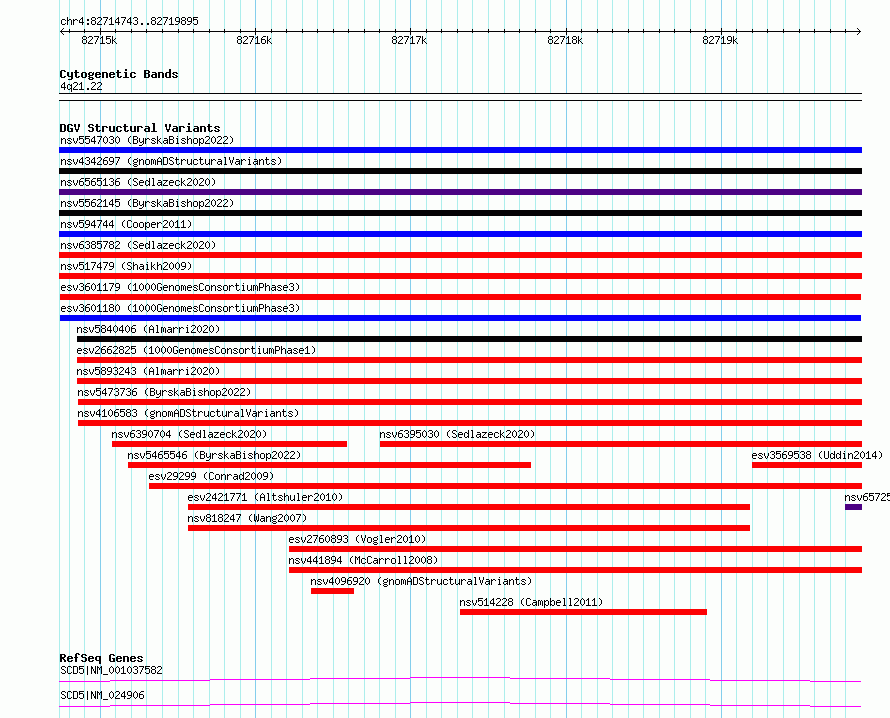Click the red bar under nsv5465546
The image size is (890, 718).
point(329,465)
